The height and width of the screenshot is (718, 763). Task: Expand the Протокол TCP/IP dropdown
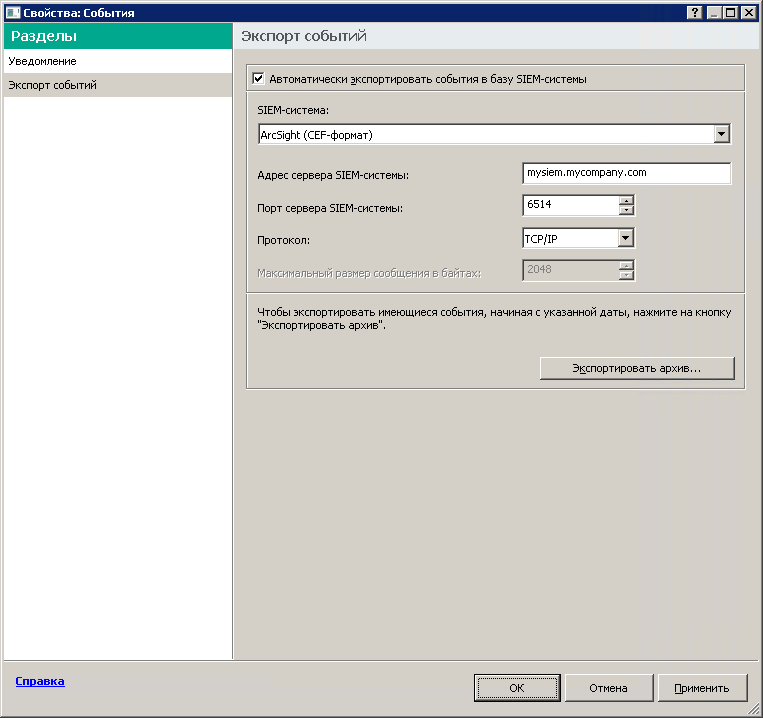[x=626, y=238]
